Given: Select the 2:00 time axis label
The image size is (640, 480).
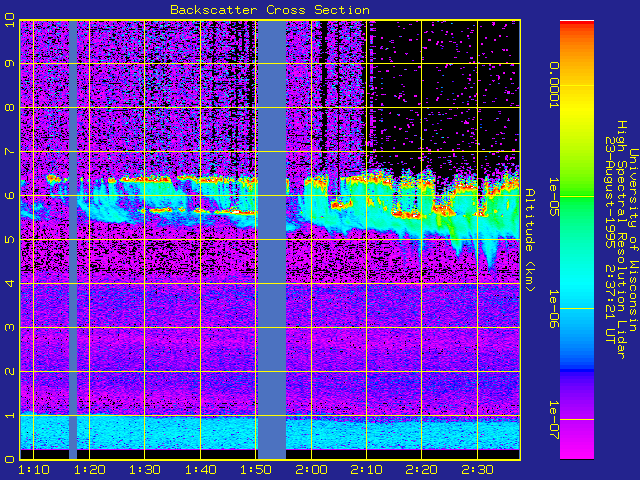Looking at the screenshot, I should pyautogui.click(x=311, y=469).
